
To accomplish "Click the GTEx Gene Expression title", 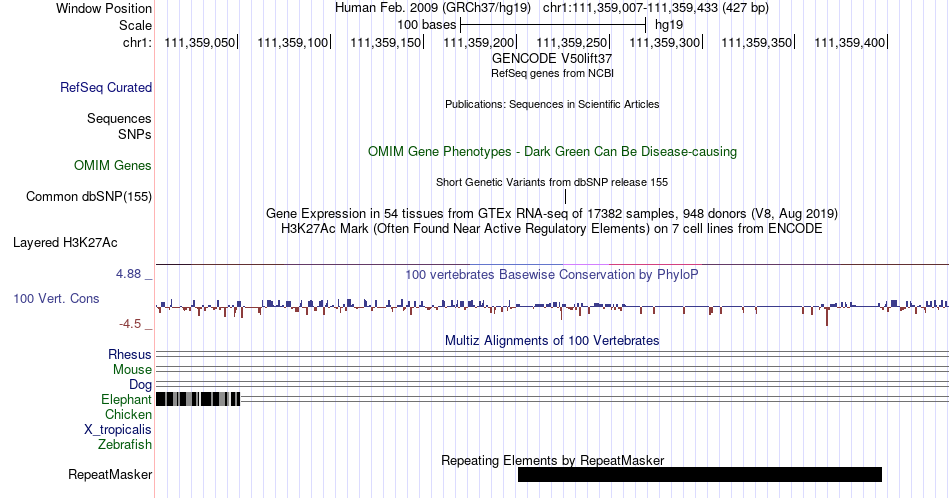I will coord(552,214).
